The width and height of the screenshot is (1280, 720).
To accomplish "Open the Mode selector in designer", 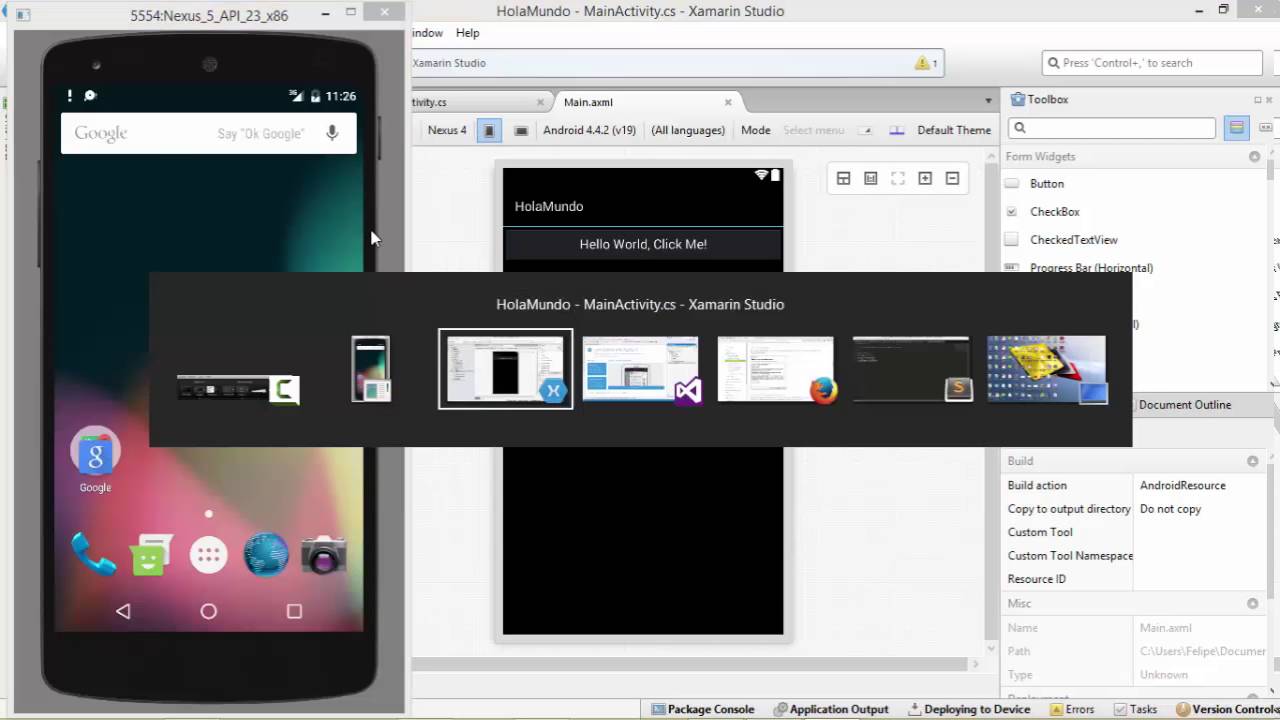I will coord(755,130).
